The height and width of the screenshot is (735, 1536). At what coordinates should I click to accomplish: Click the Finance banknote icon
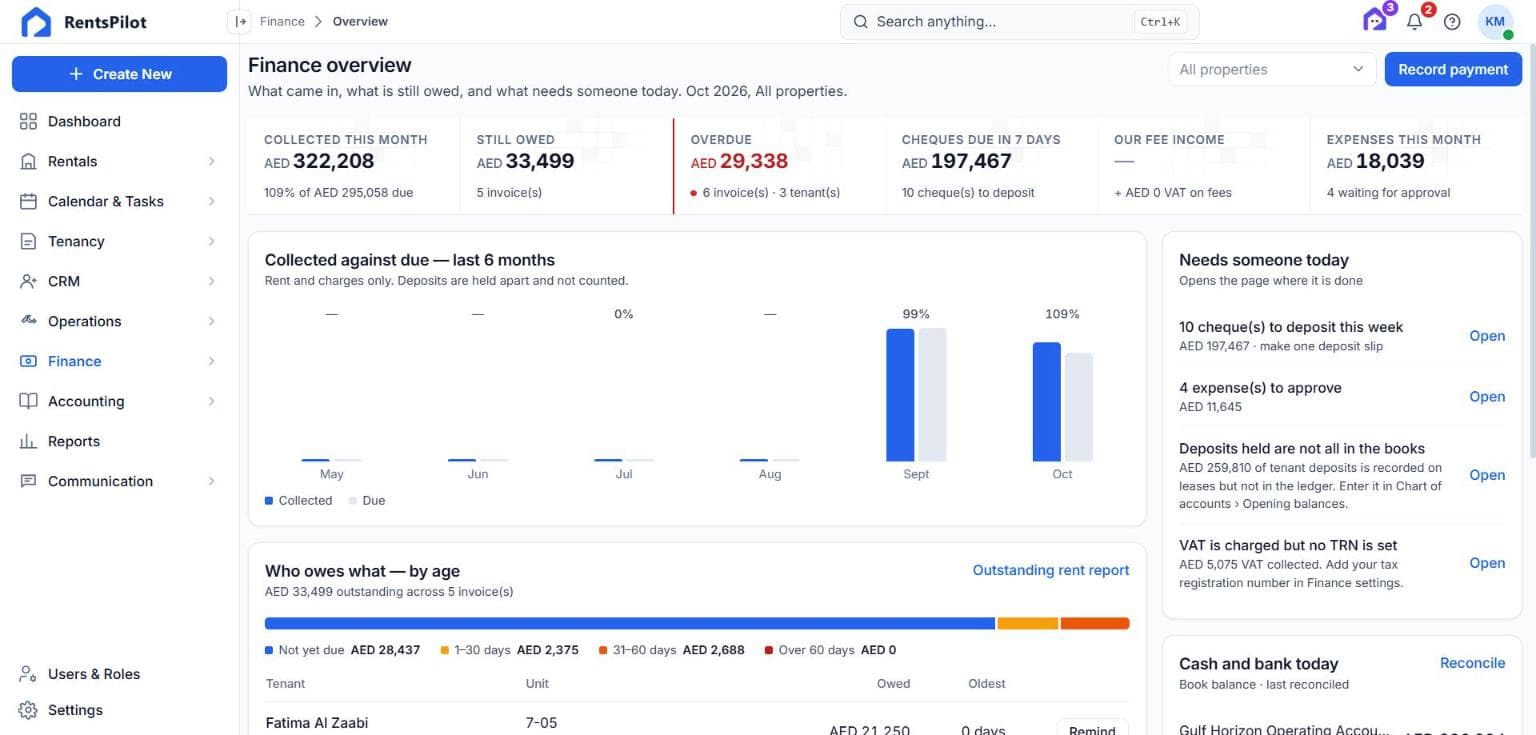tap(28, 361)
